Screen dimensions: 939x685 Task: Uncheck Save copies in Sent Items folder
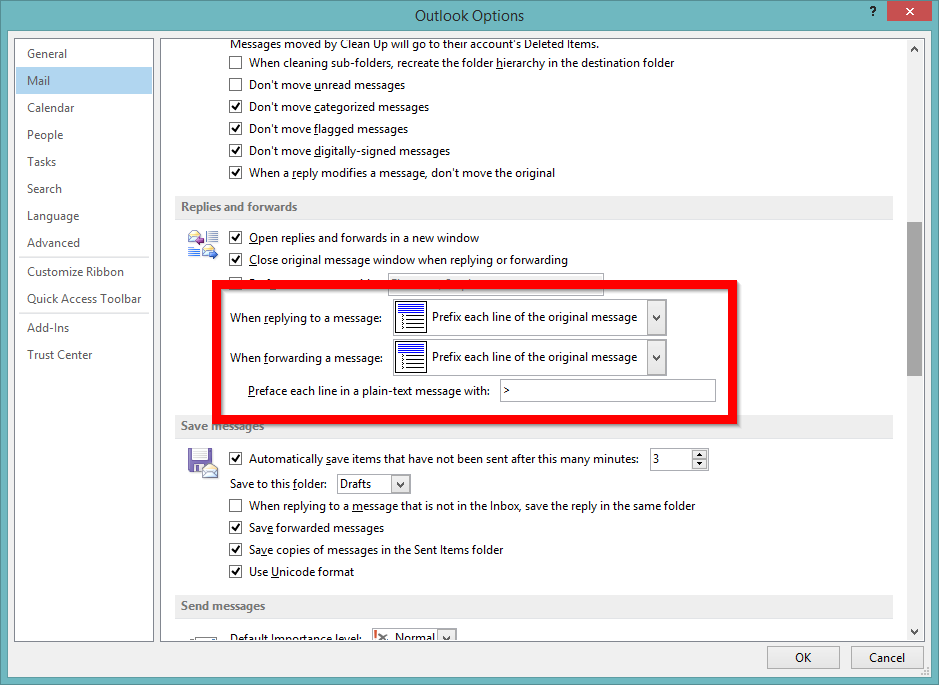tap(236, 550)
